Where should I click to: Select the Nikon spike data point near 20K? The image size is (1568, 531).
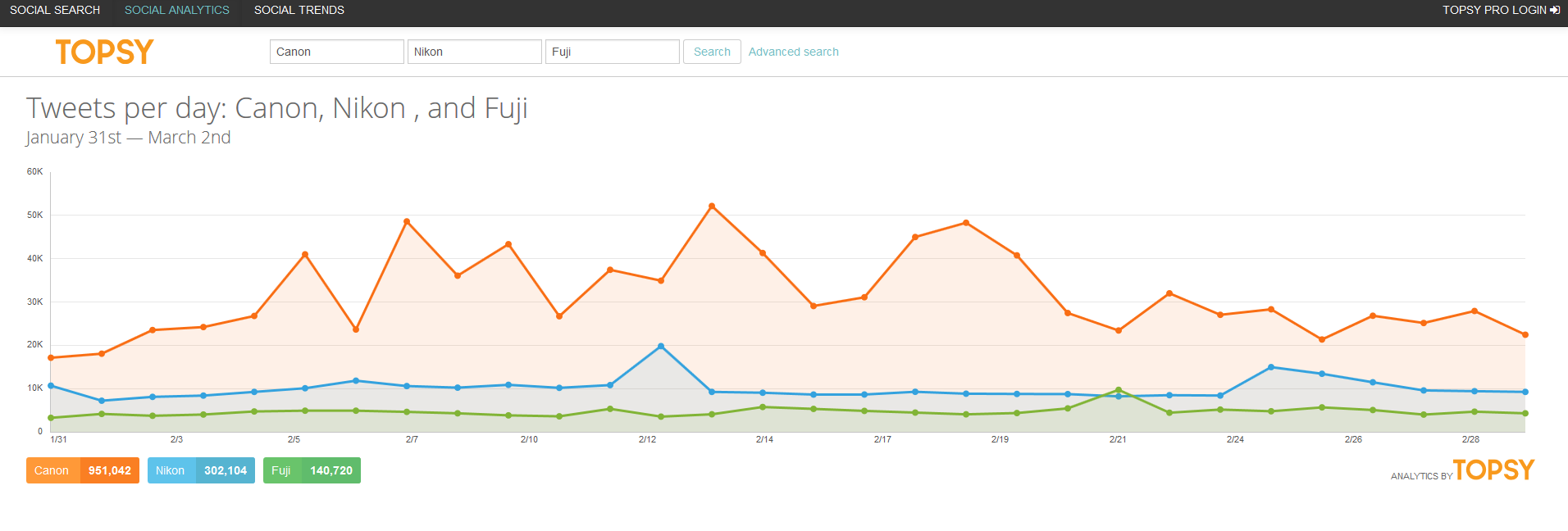pyautogui.click(x=661, y=347)
